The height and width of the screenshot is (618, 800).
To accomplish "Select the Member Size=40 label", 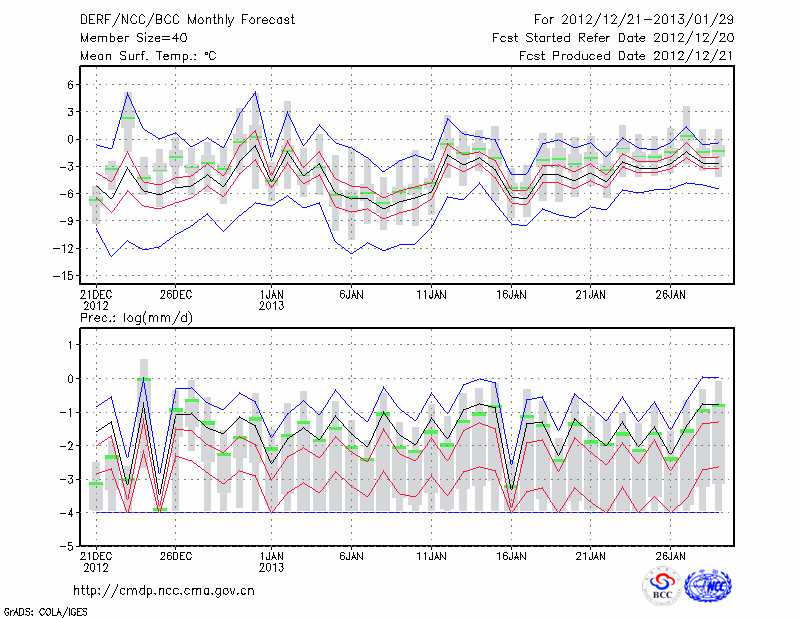I will pyautogui.click(x=126, y=38).
